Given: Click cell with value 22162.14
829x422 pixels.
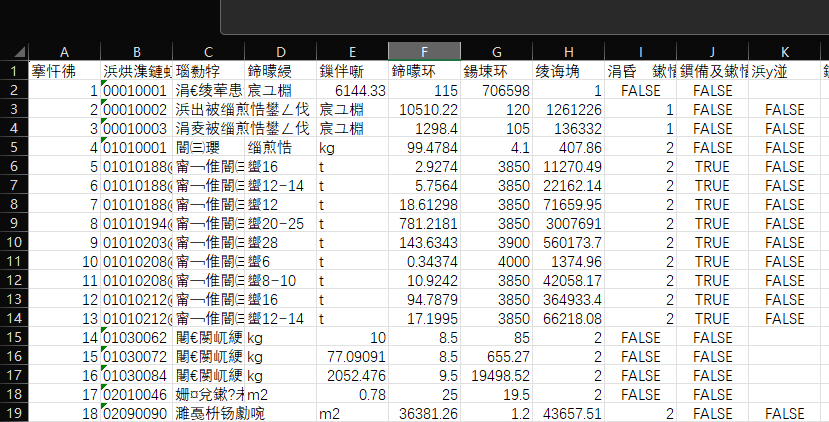Looking at the screenshot, I should (x=568, y=186).
